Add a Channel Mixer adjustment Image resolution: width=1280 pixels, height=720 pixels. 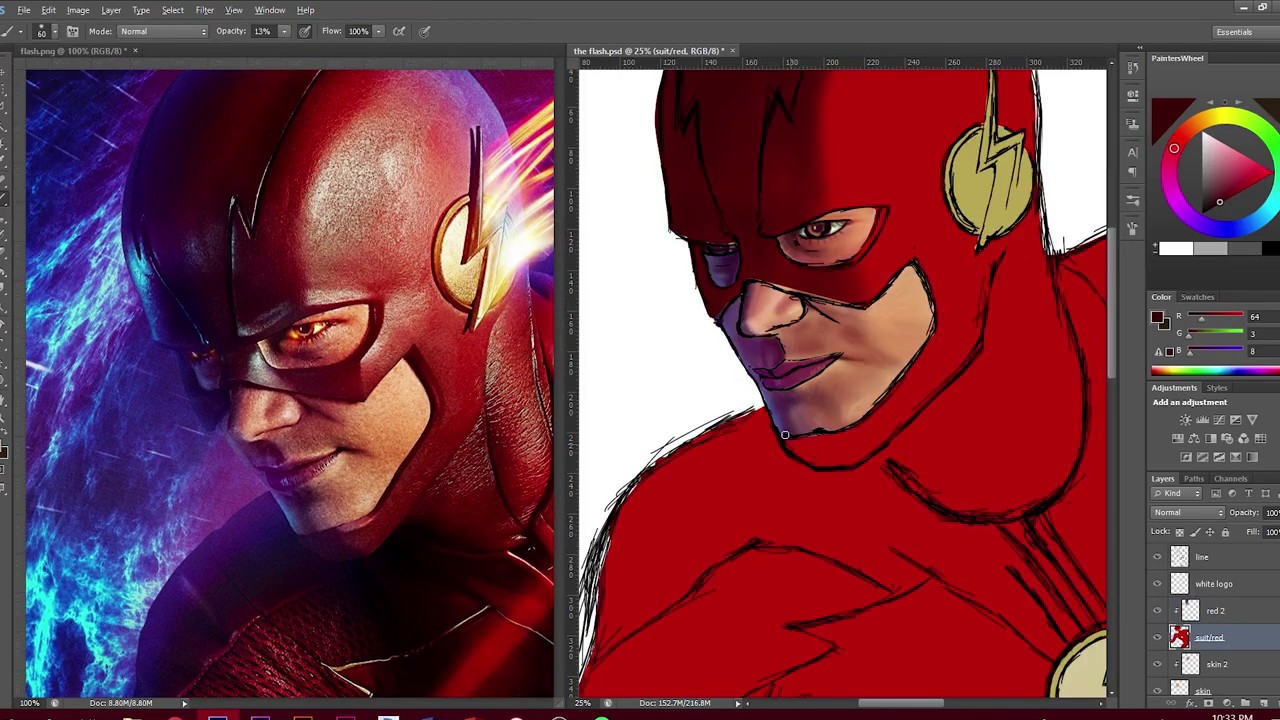(x=1244, y=438)
